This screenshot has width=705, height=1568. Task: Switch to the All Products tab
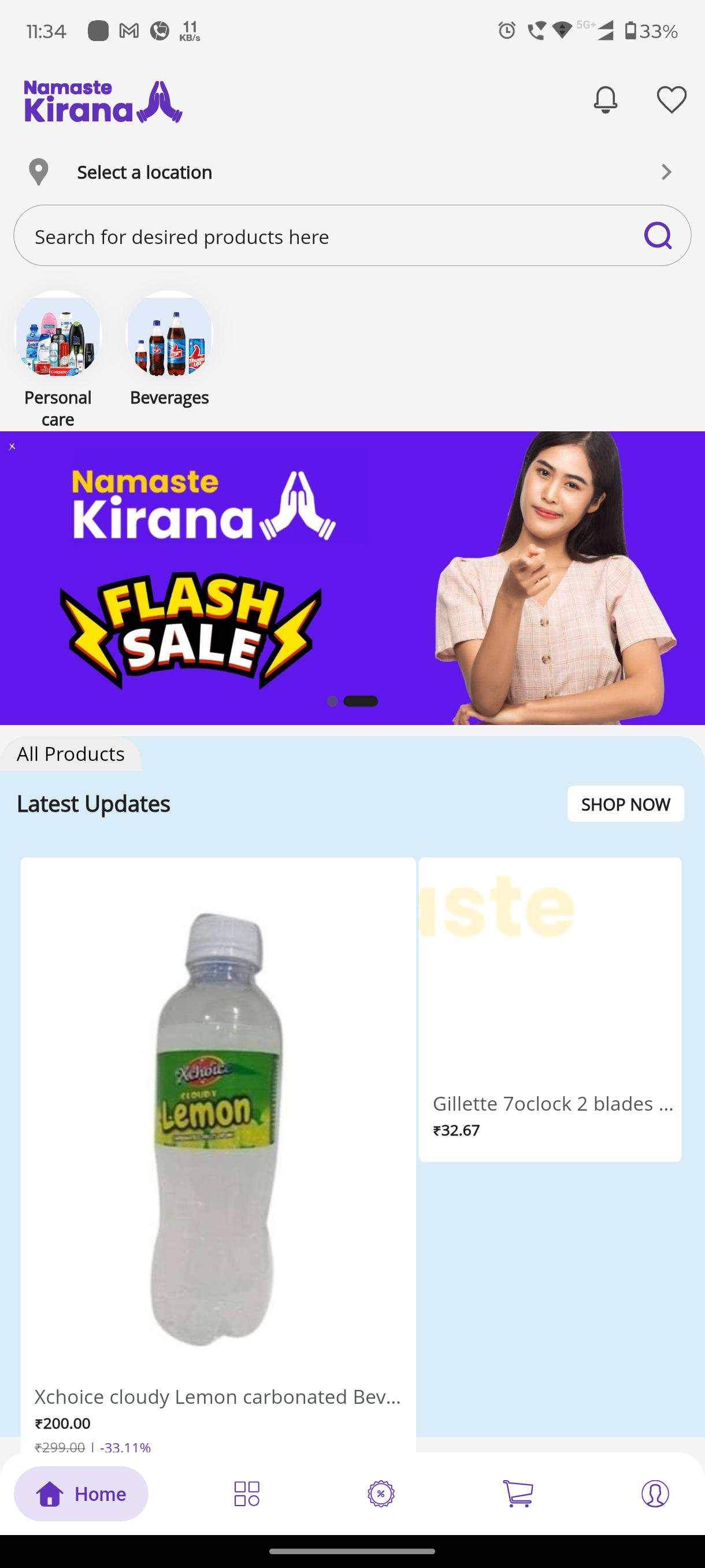[70, 753]
